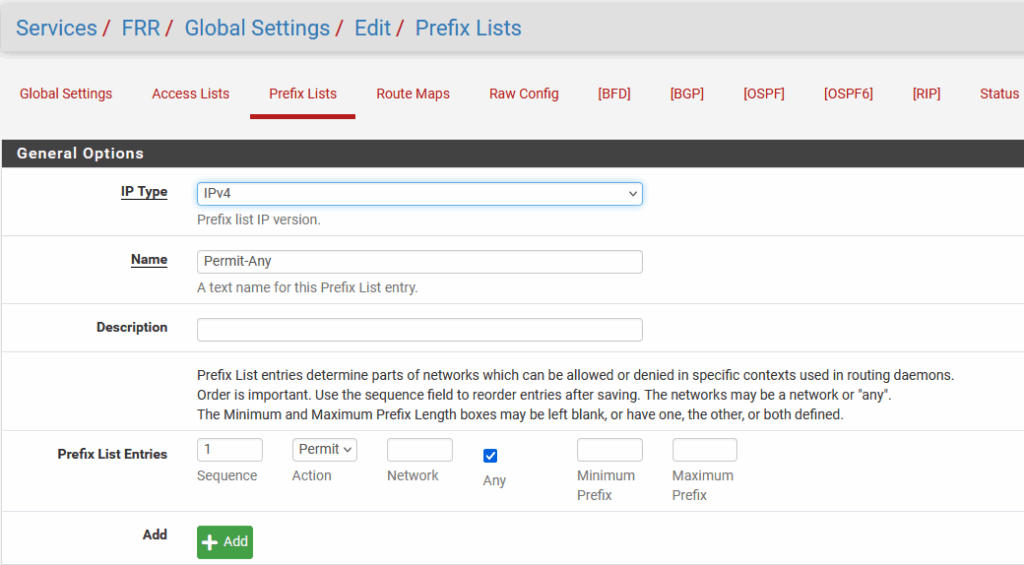Go to the Raw Config tab
Image resolution: width=1024 pixels, height=565 pixels.
tap(523, 94)
